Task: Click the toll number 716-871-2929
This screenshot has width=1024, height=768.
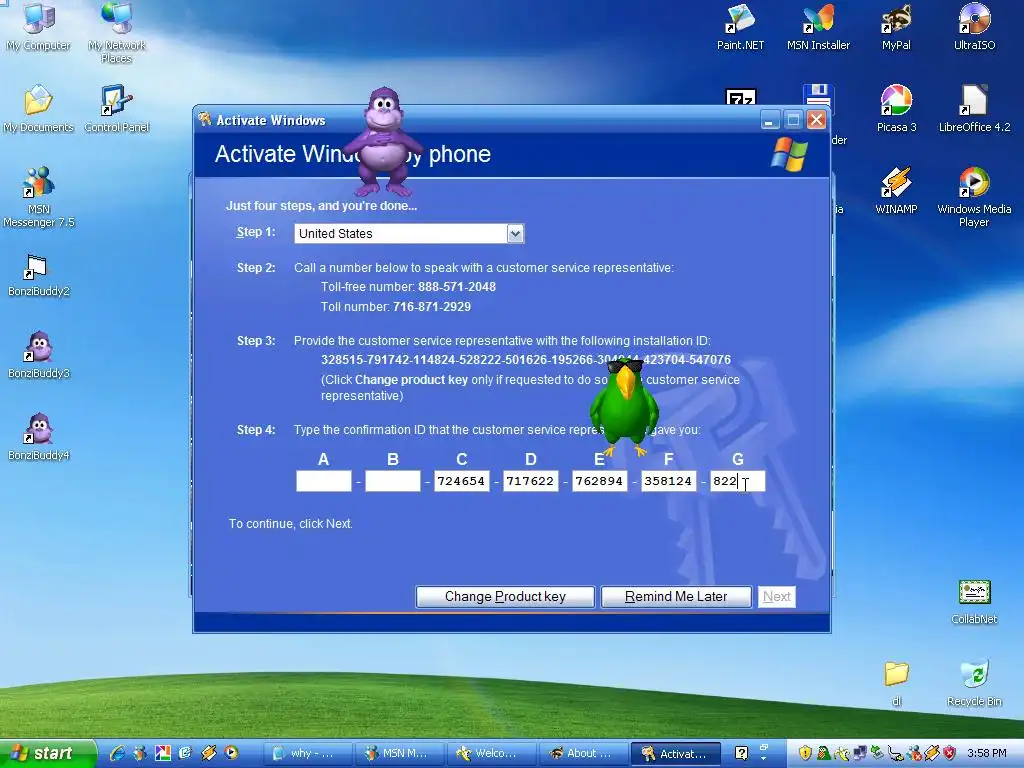Action: pyautogui.click(x=432, y=306)
